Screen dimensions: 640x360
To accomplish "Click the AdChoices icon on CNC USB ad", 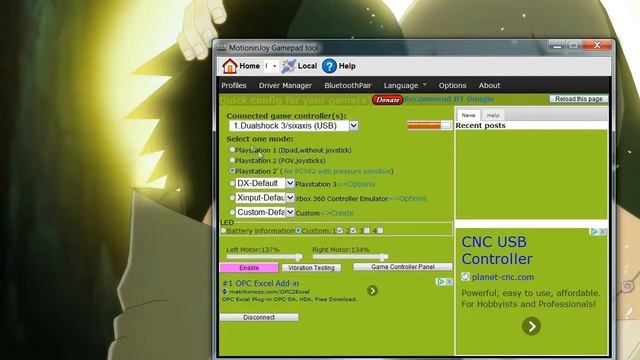I will point(594,232).
